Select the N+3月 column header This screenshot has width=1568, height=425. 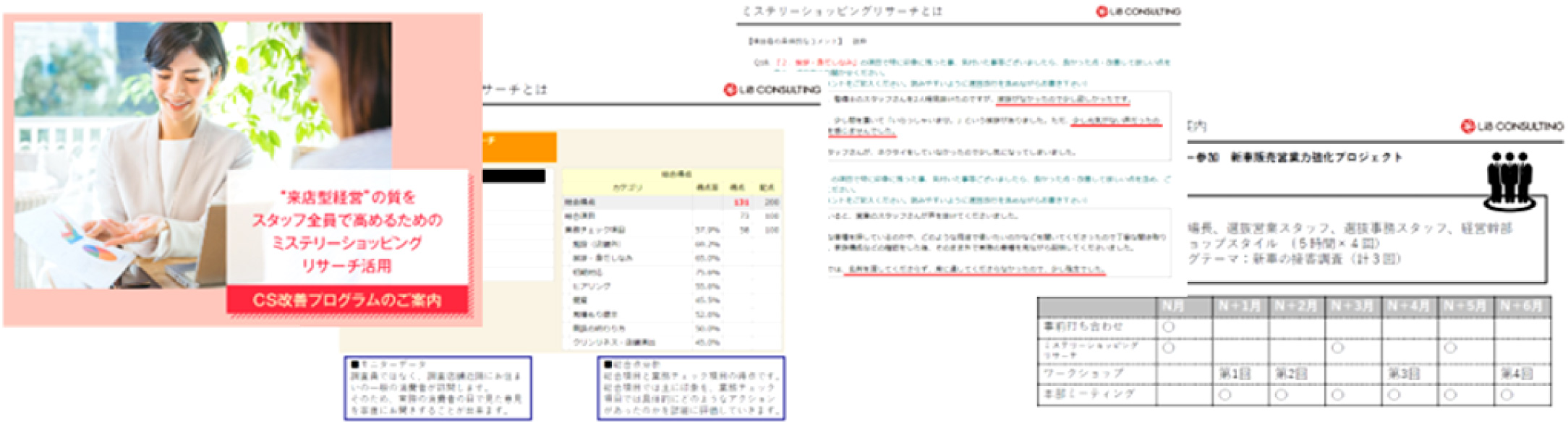point(1353,306)
